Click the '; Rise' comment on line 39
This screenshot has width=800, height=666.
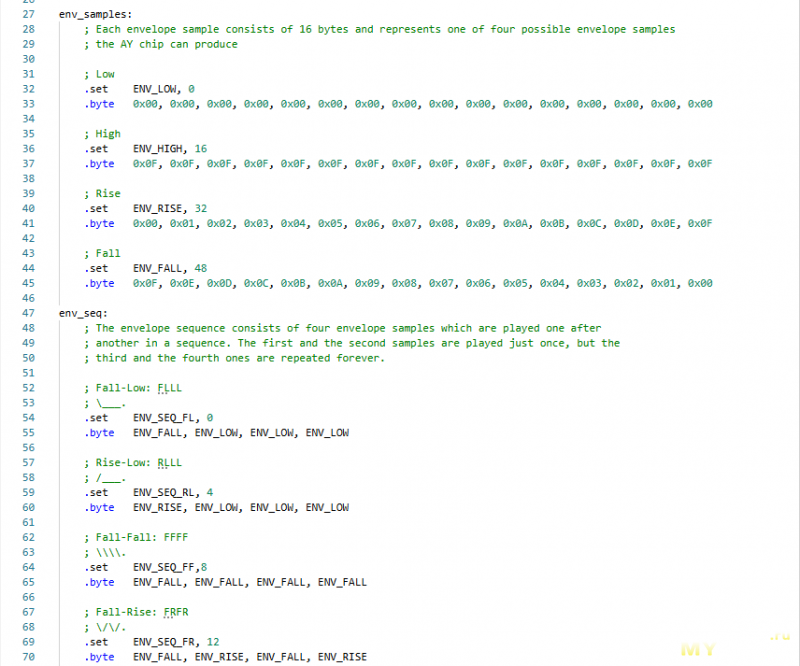coord(103,193)
